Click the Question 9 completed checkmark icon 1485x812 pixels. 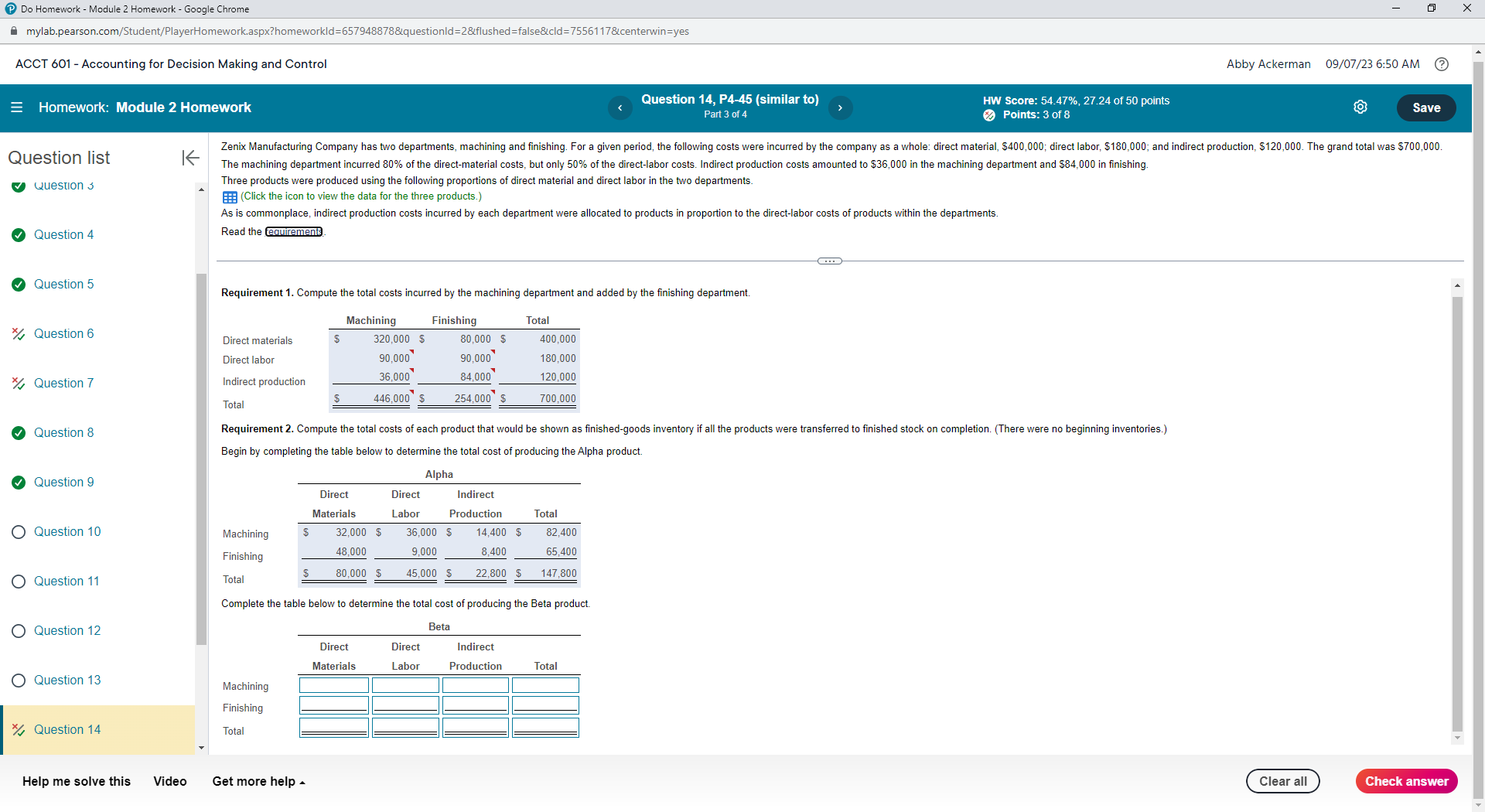[19, 483]
